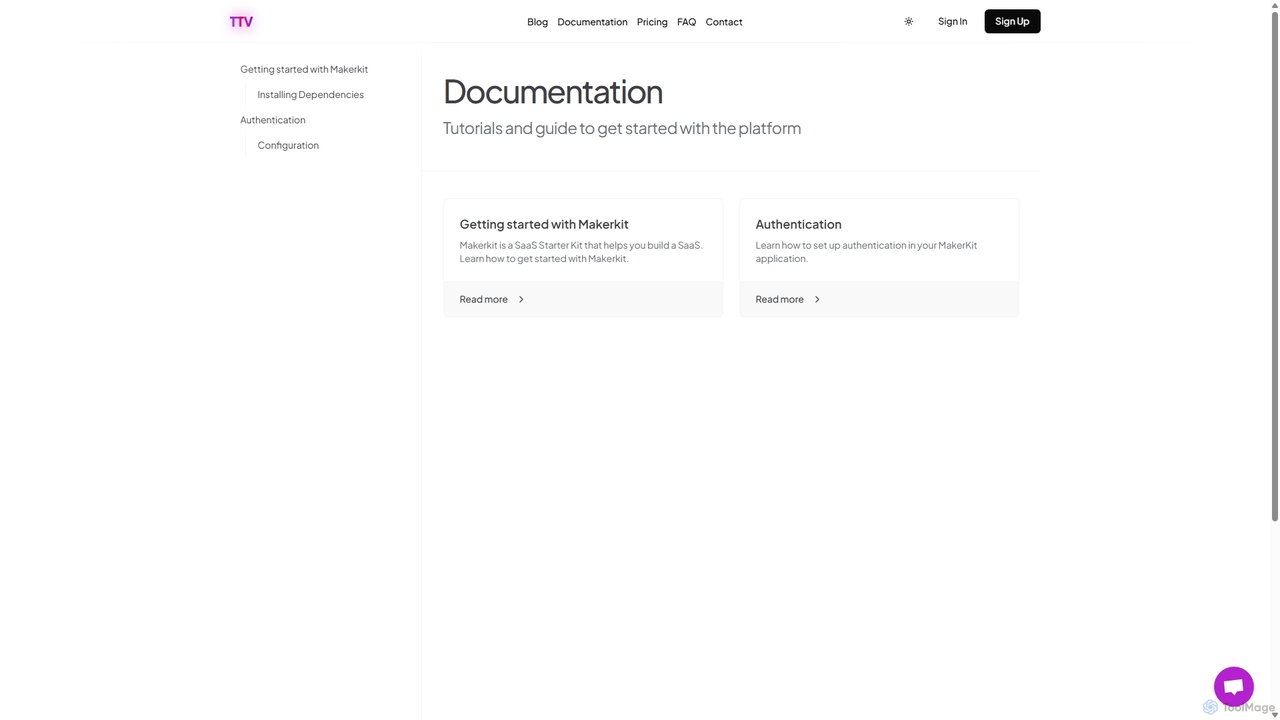Click the page vertical scrollbar thumb
Screen dimensions: 1280x720
pos(1274,266)
